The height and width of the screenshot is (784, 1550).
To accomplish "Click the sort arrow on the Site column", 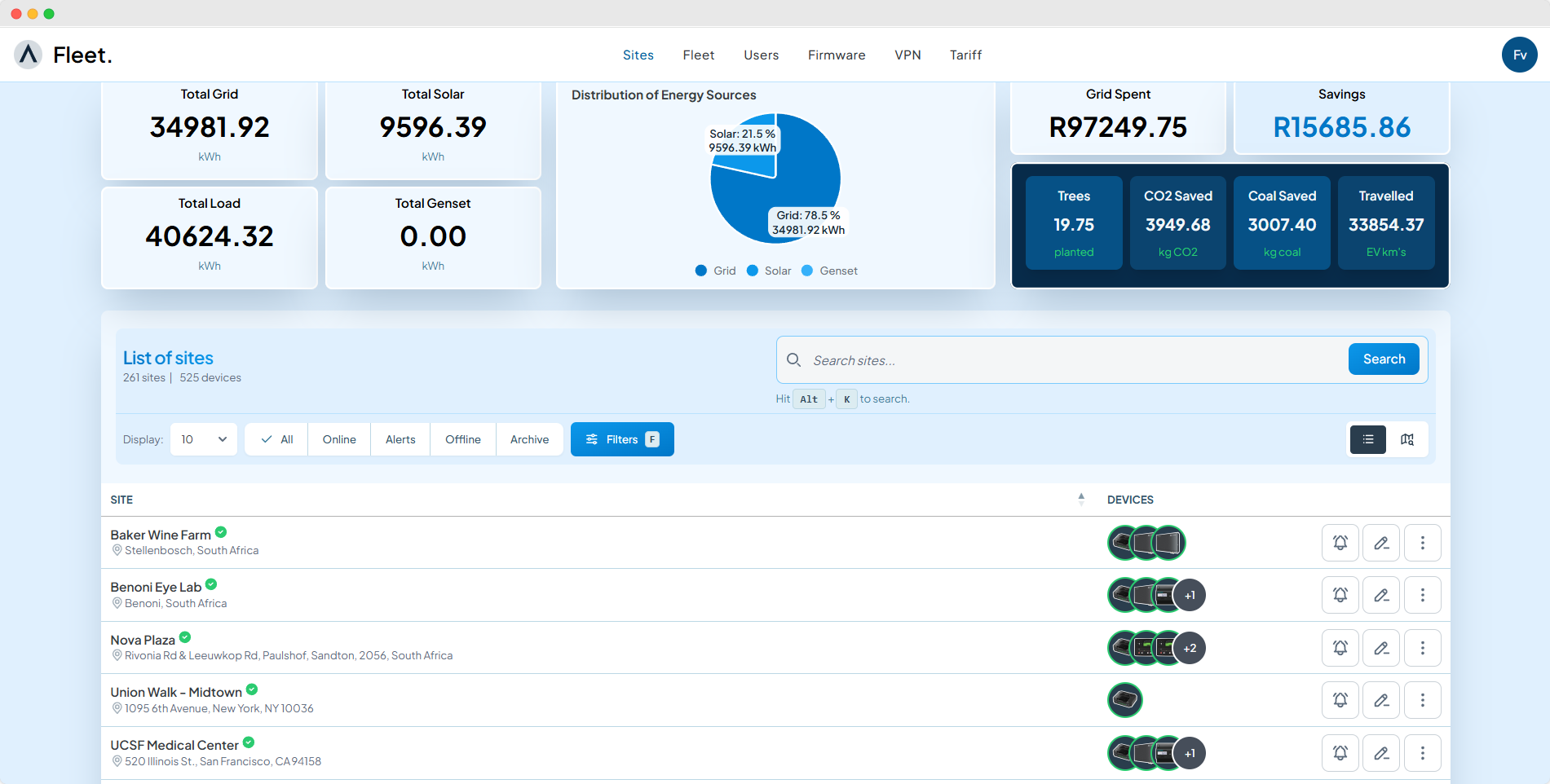I will [x=1081, y=498].
